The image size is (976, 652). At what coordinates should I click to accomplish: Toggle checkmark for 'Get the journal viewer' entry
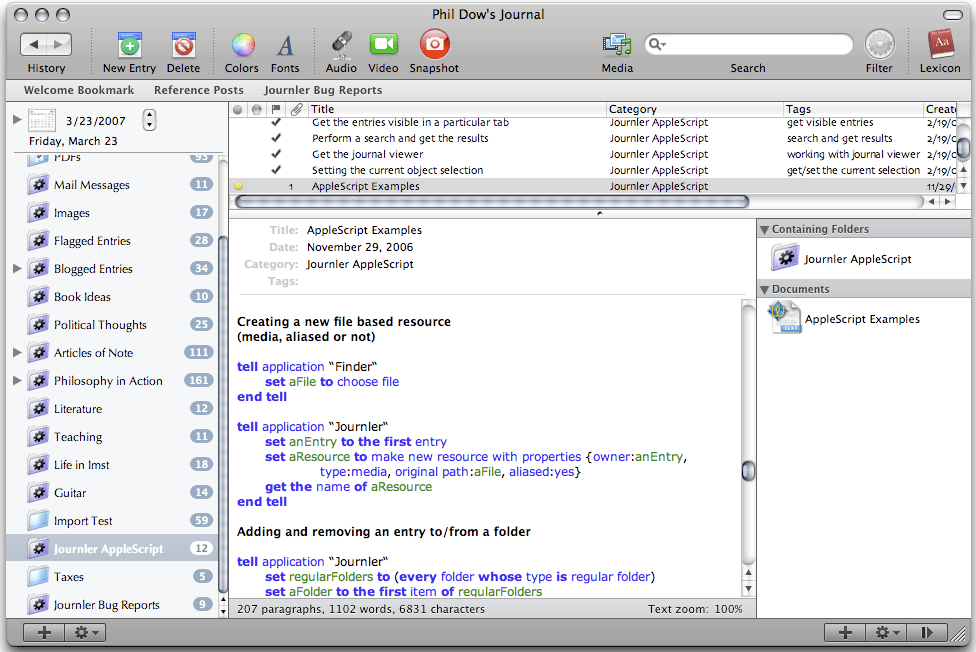click(276, 153)
